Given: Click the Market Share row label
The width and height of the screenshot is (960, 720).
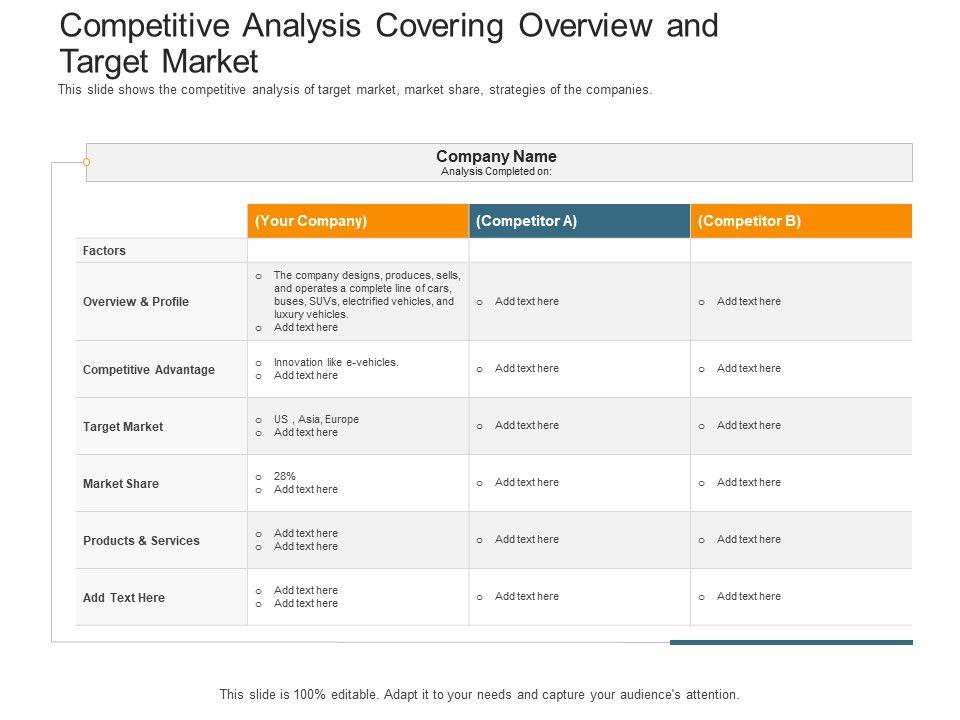Looking at the screenshot, I should 121,484.
